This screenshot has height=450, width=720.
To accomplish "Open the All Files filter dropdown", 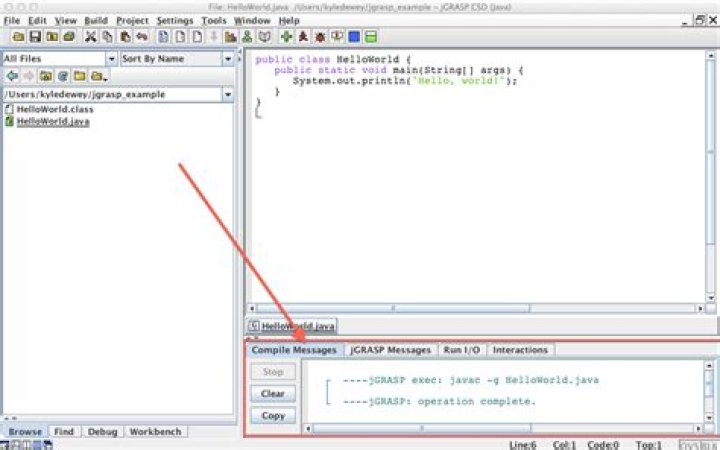I will (x=112, y=58).
